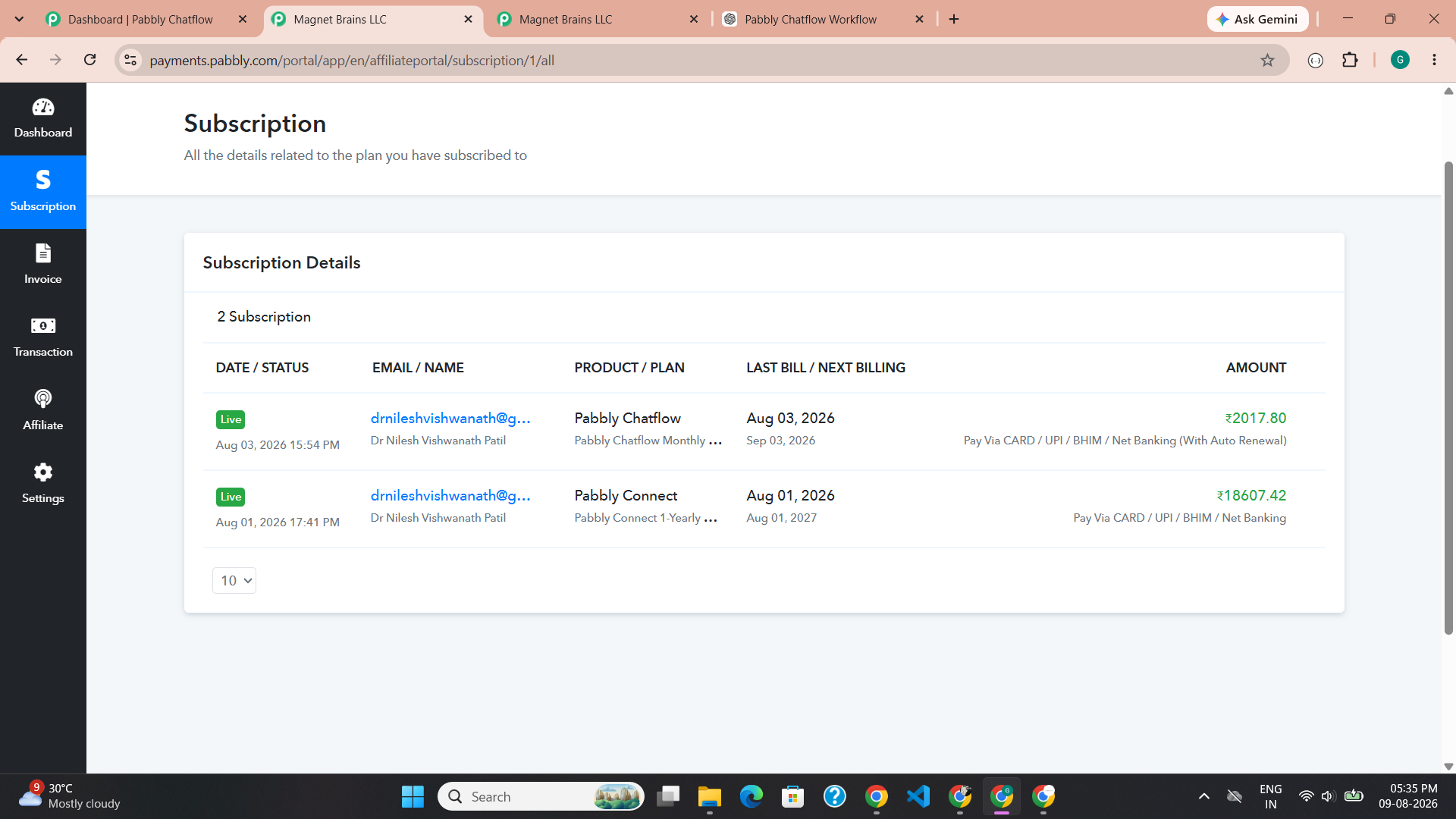Viewport: 1456px width, 819px height.
Task: Click the DATE / STATUS column header
Action: click(x=262, y=368)
